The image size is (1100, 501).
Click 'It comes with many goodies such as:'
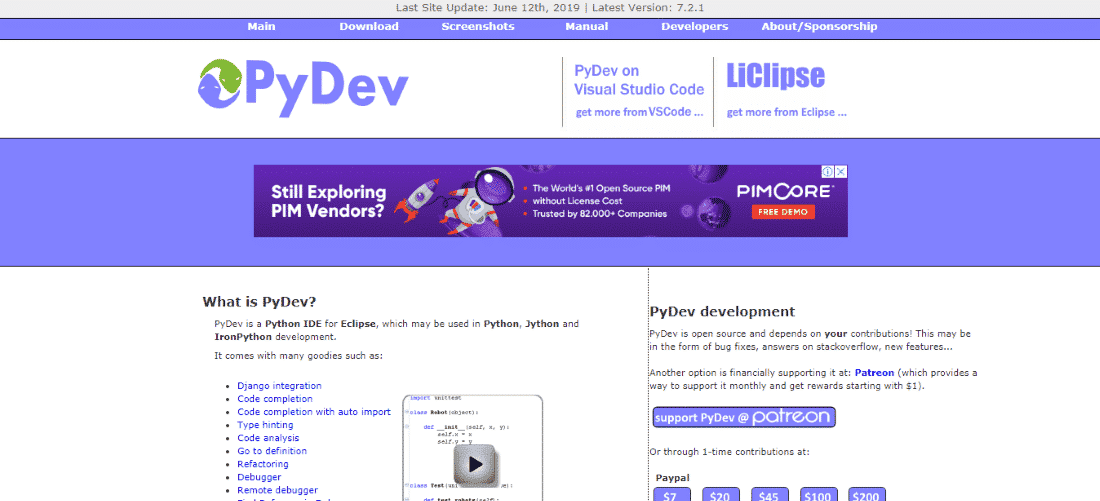(x=298, y=356)
